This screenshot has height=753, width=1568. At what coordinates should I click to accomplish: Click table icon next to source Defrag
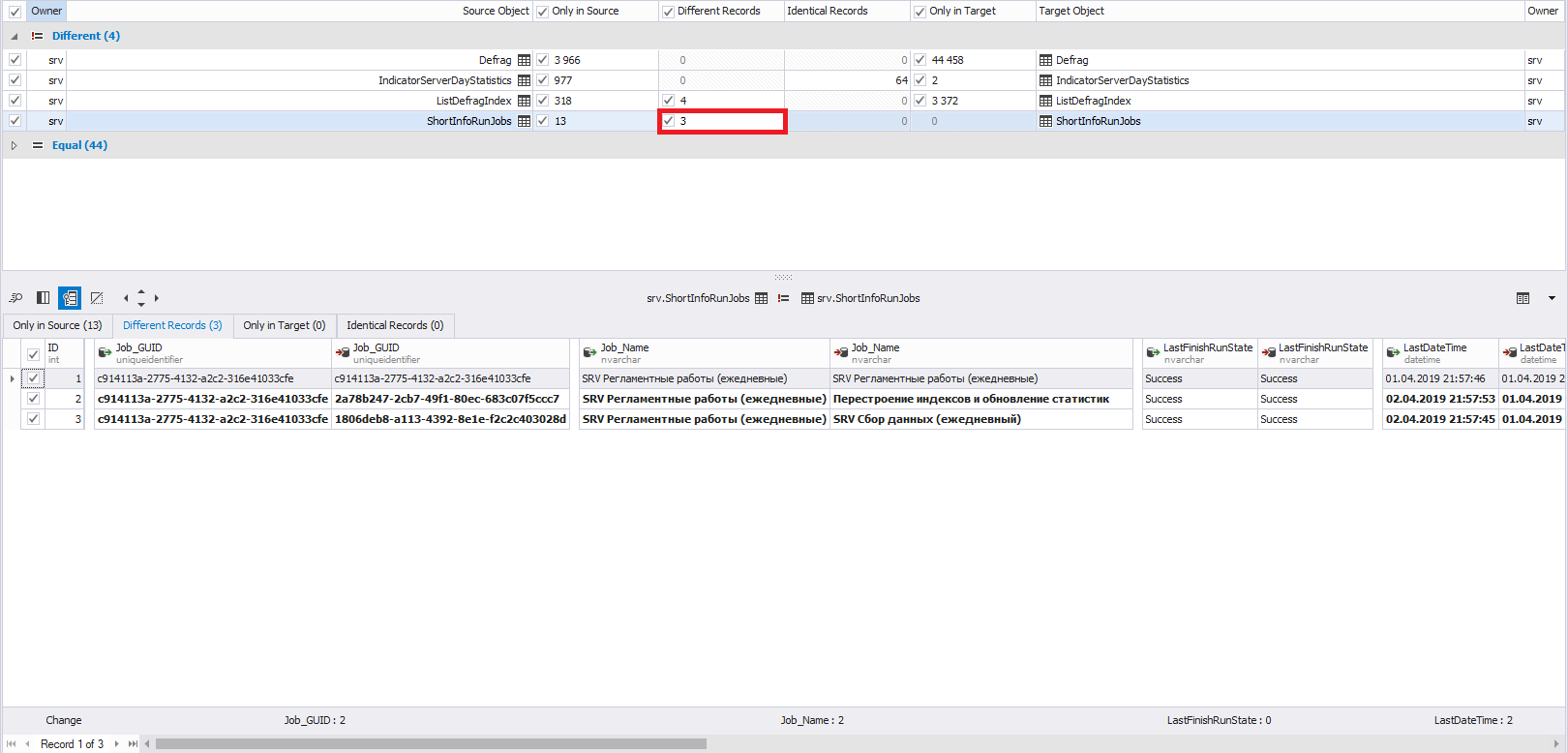[524, 60]
